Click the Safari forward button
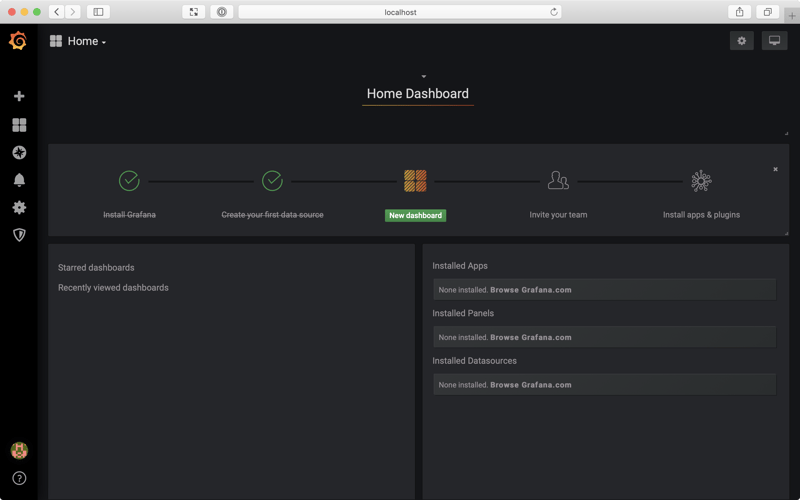Viewport: 800px width, 500px height. (x=73, y=12)
